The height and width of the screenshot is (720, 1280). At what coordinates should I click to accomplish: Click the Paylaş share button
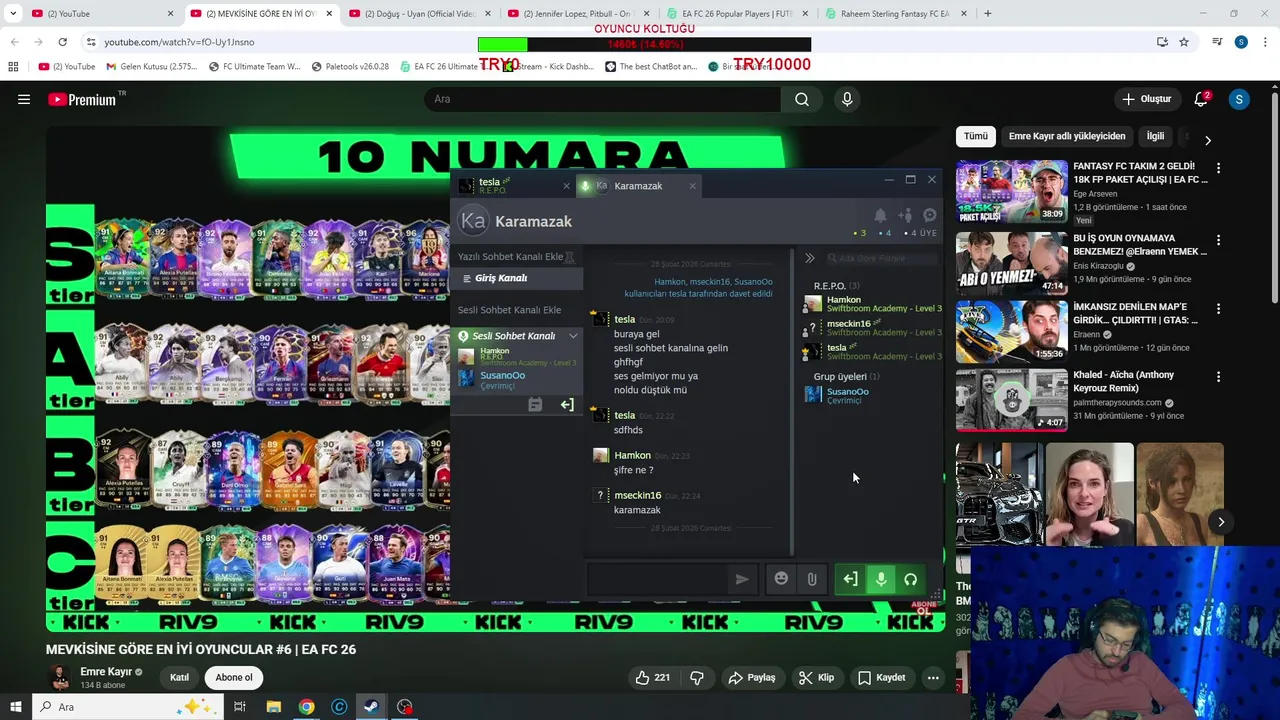752,678
